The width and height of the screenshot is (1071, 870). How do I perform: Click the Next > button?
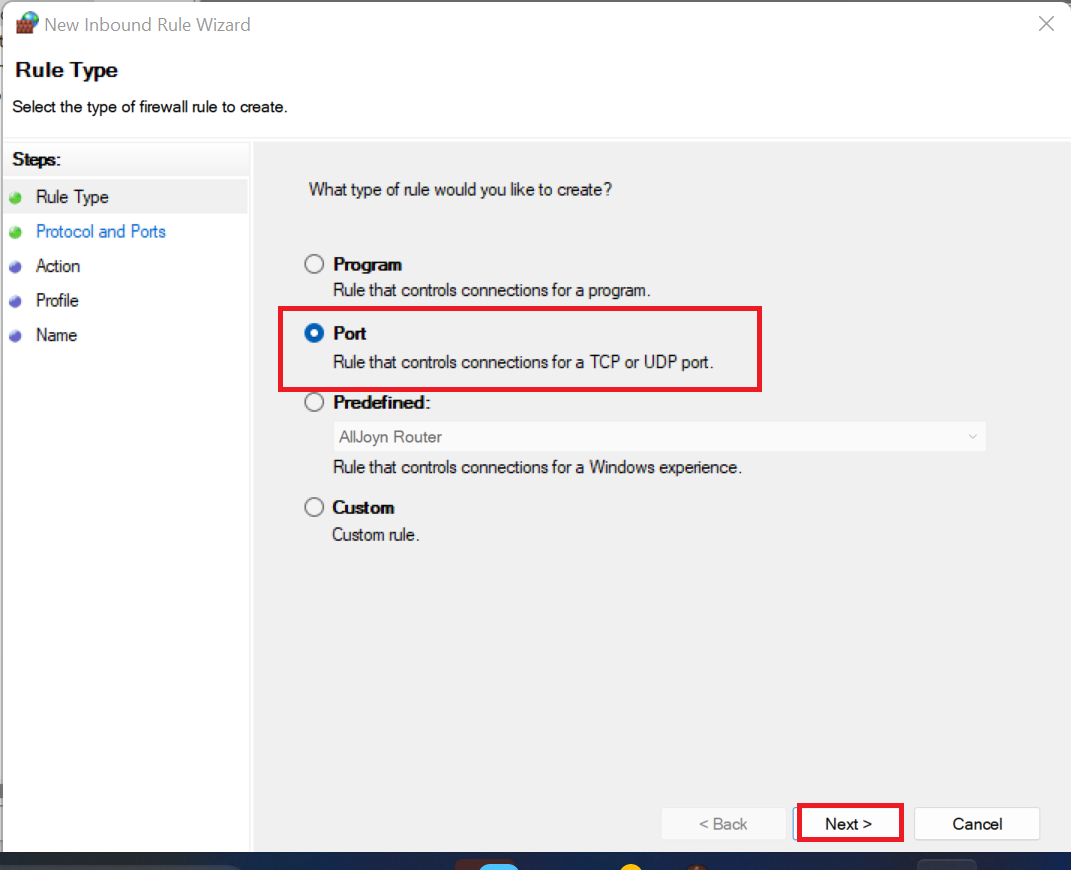pos(848,824)
